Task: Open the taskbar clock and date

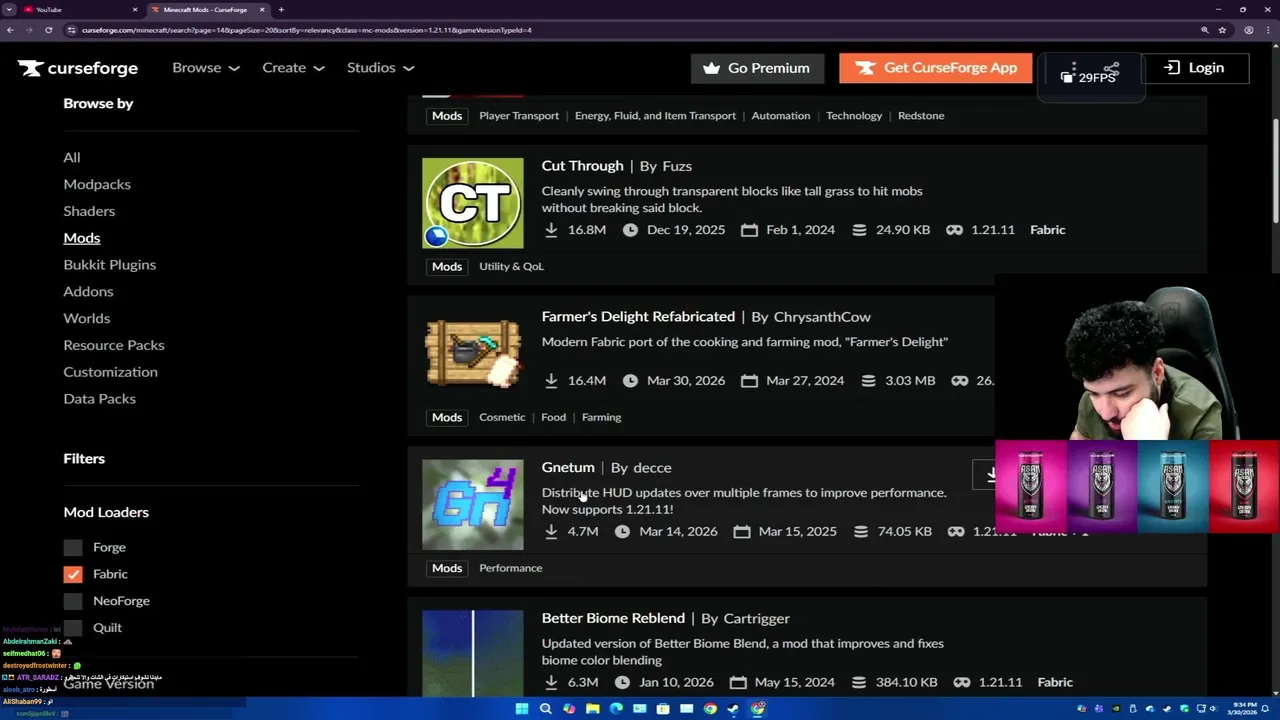Action: [x=1245, y=709]
